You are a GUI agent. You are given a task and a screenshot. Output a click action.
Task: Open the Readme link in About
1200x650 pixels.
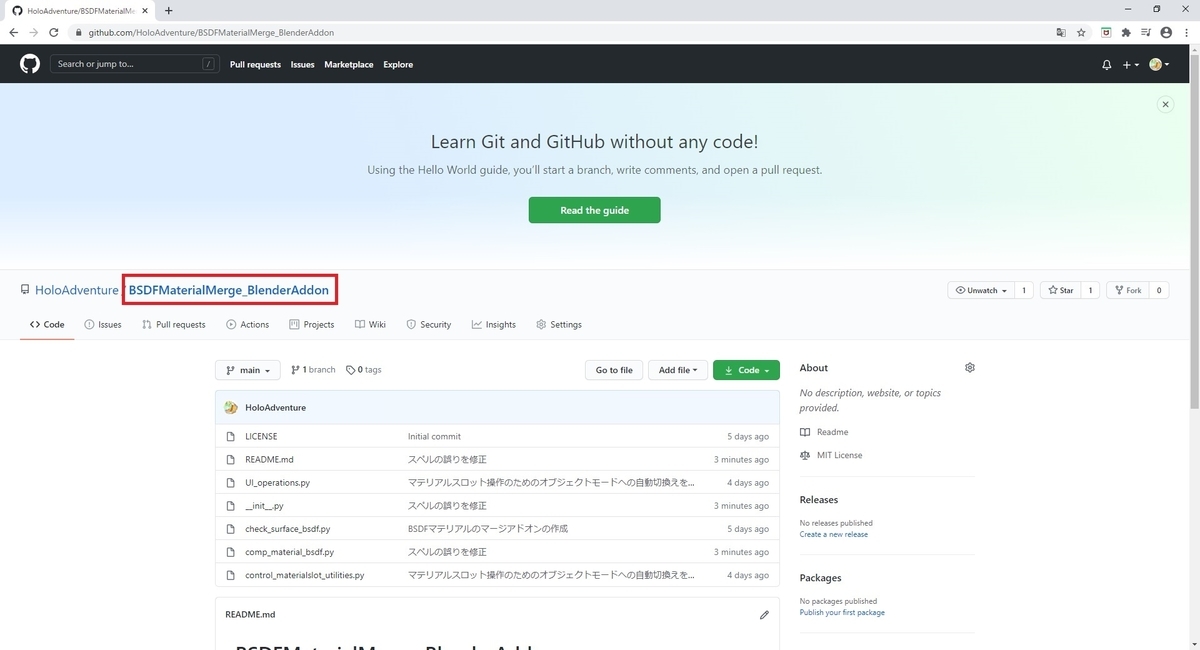[825, 432]
